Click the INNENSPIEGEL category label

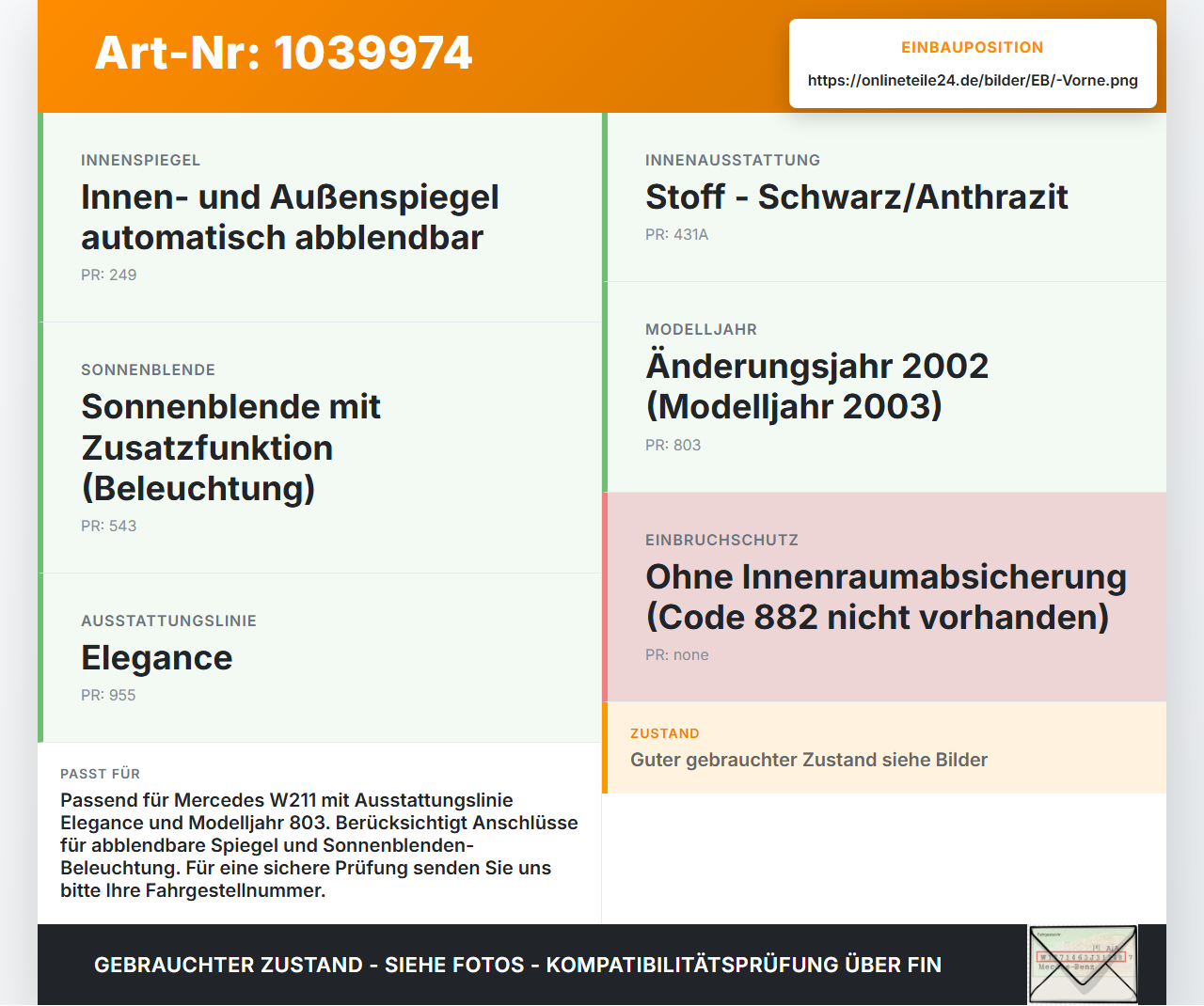click(x=141, y=160)
